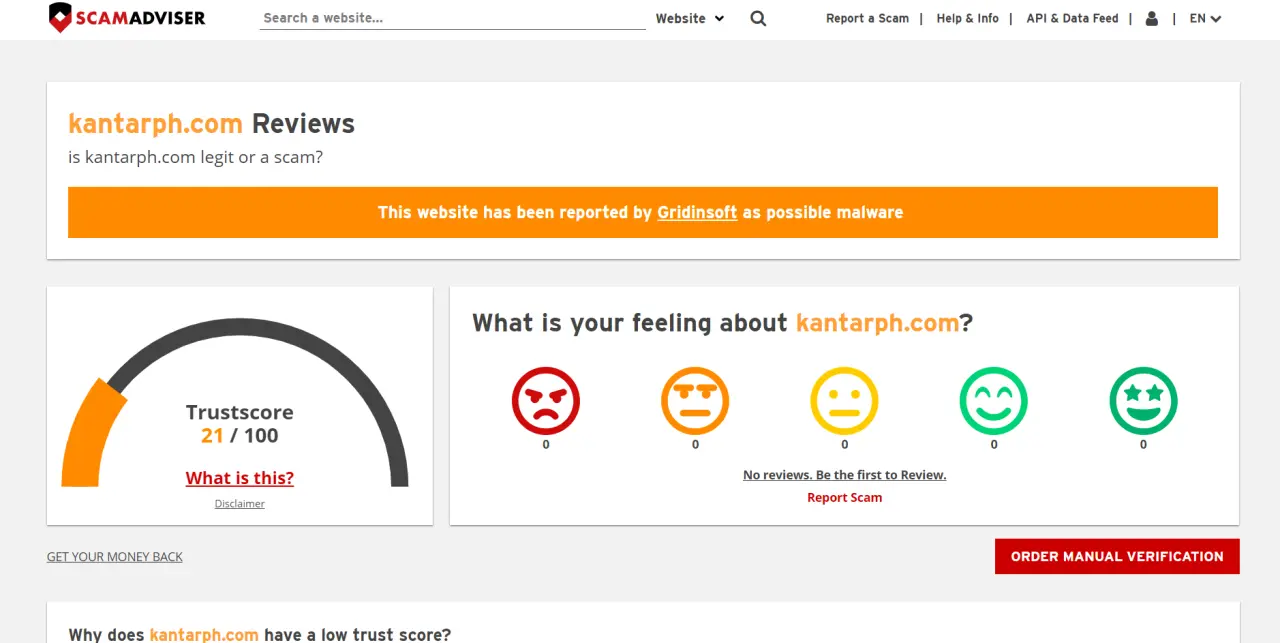Click the magnifier search icon
1280x643 pixels.
pyautogui.click(x=758, y=18)
